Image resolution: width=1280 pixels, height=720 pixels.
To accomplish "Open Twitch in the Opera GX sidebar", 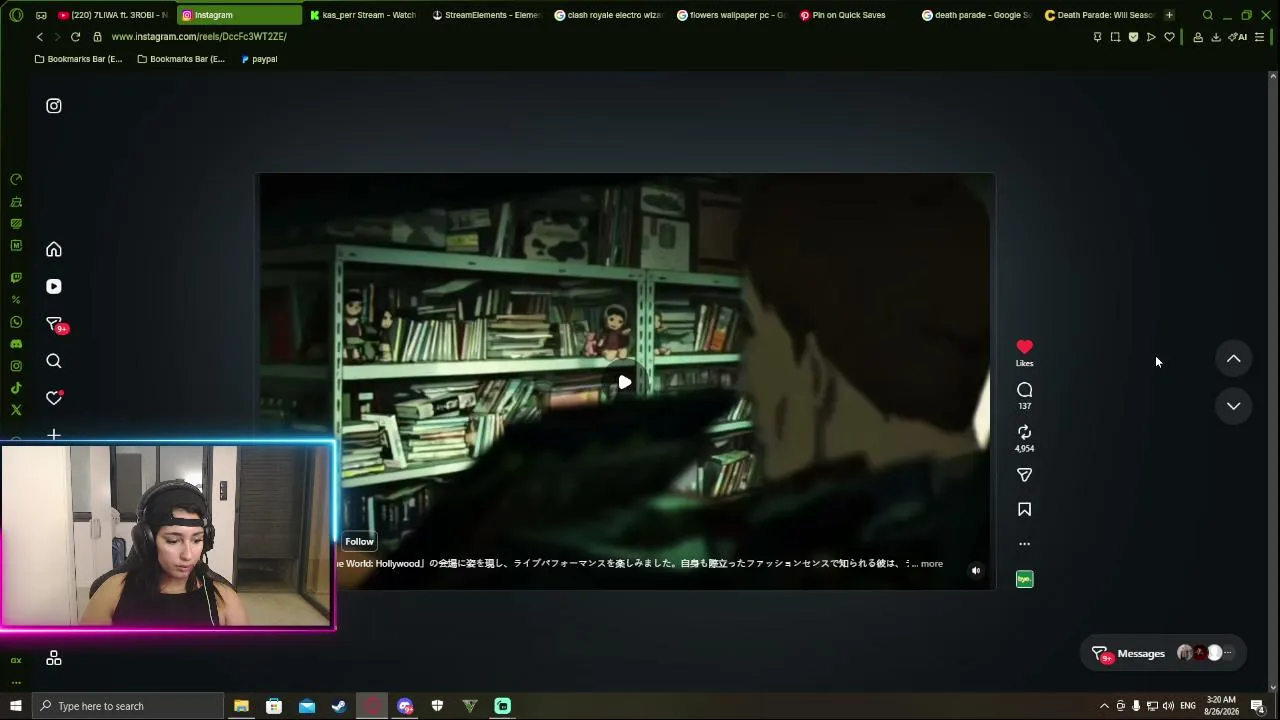I will tap(16, 278).
